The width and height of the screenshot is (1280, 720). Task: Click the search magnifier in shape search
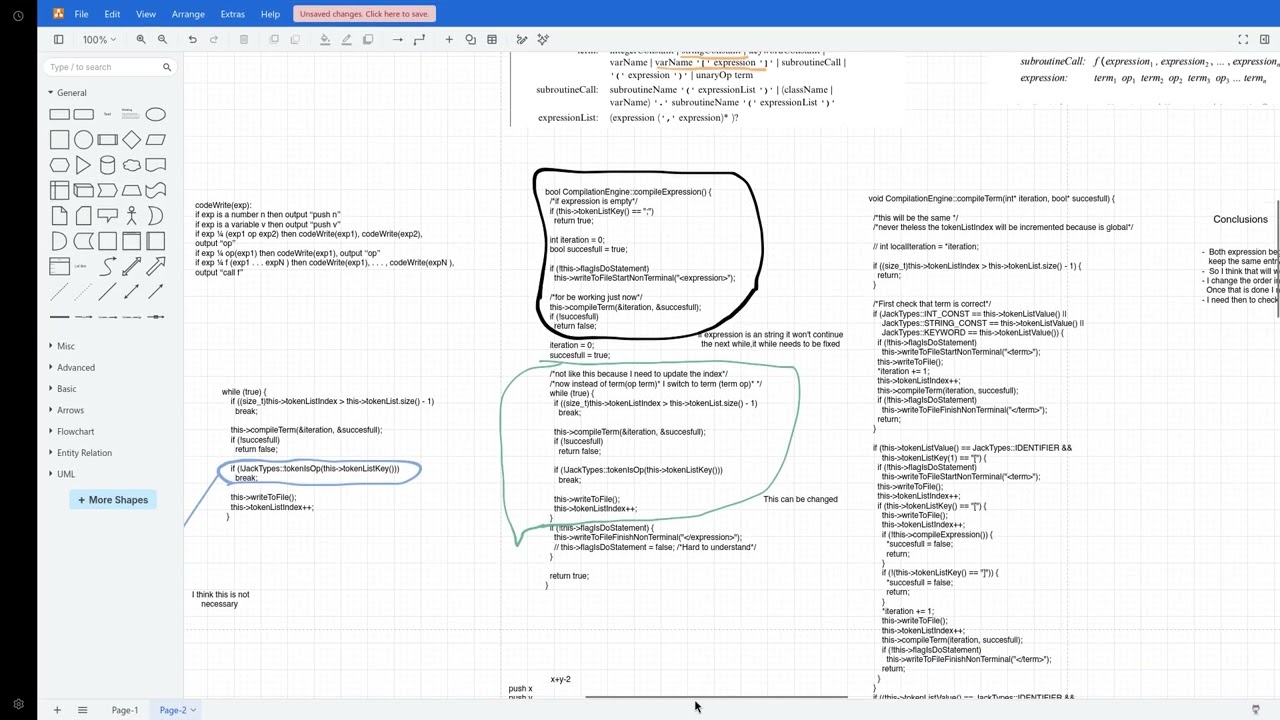pos(167,67)
